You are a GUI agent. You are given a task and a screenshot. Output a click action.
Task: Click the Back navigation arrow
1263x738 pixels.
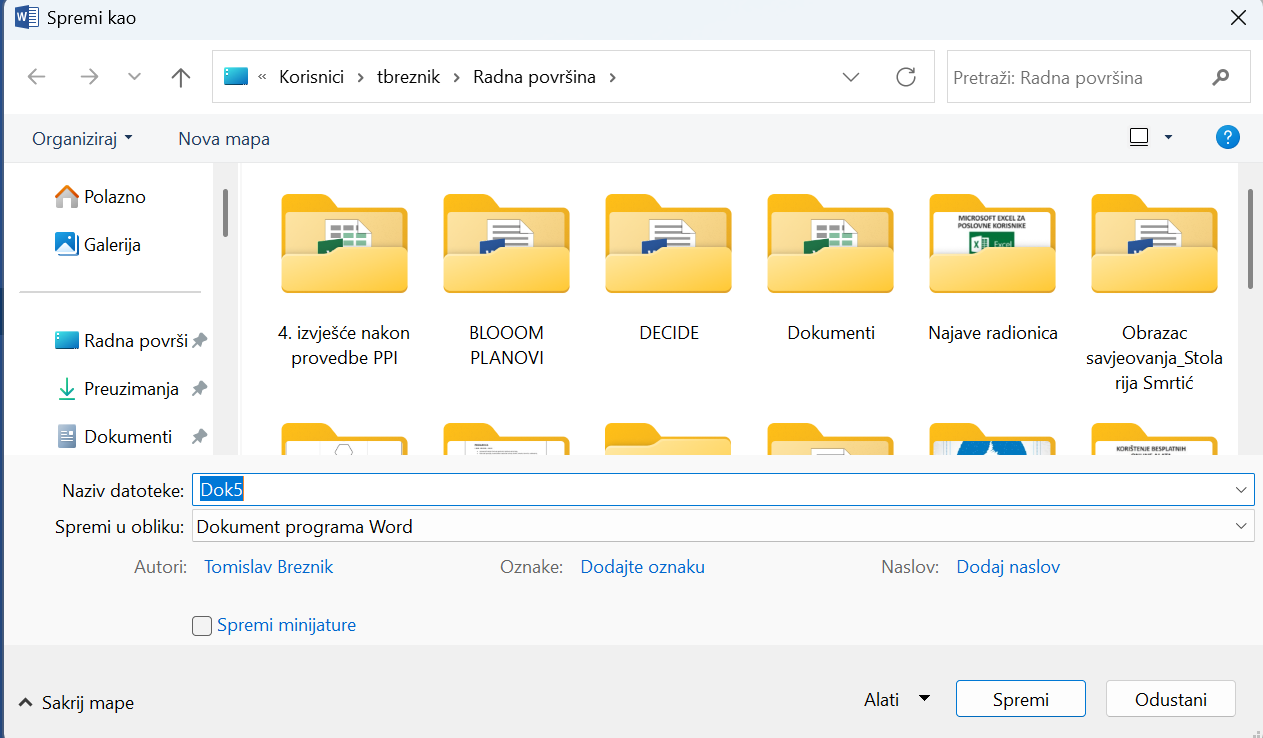click(37, 77)
